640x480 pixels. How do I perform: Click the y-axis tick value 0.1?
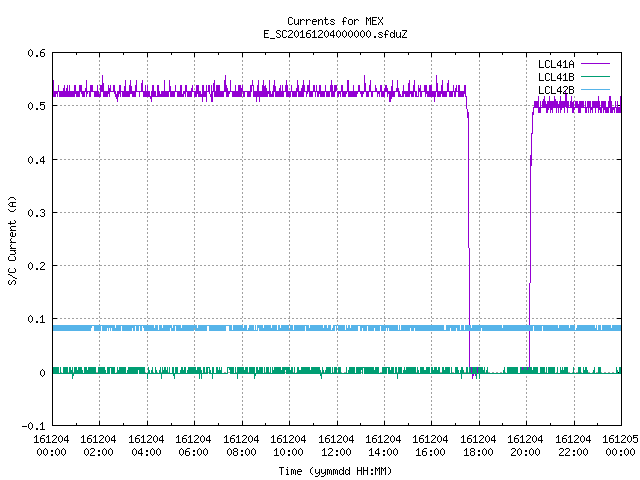click(36, 319)
